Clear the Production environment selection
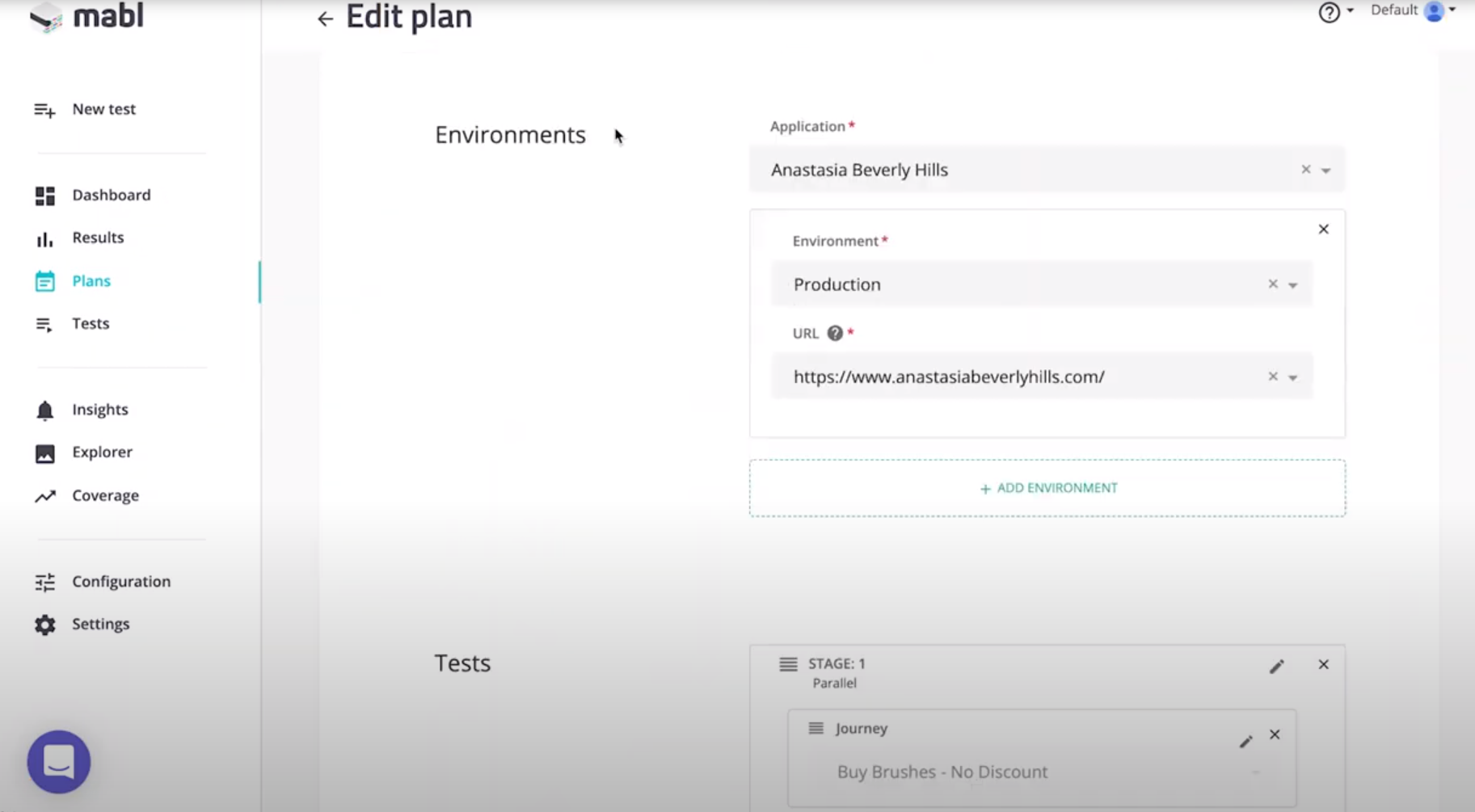 click(x=1272, y=284)
